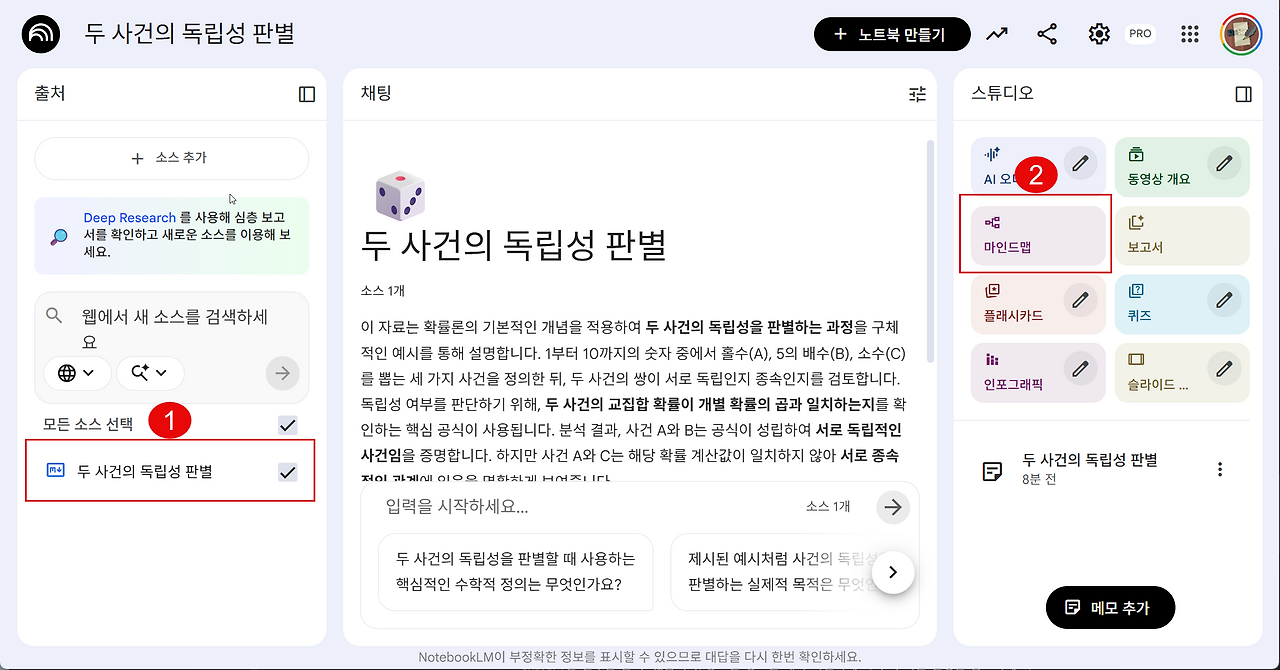Toggle the 모든 소스 선택 checkbox
The width and height of the screenshot is (1280, 670).
point(288,425)
